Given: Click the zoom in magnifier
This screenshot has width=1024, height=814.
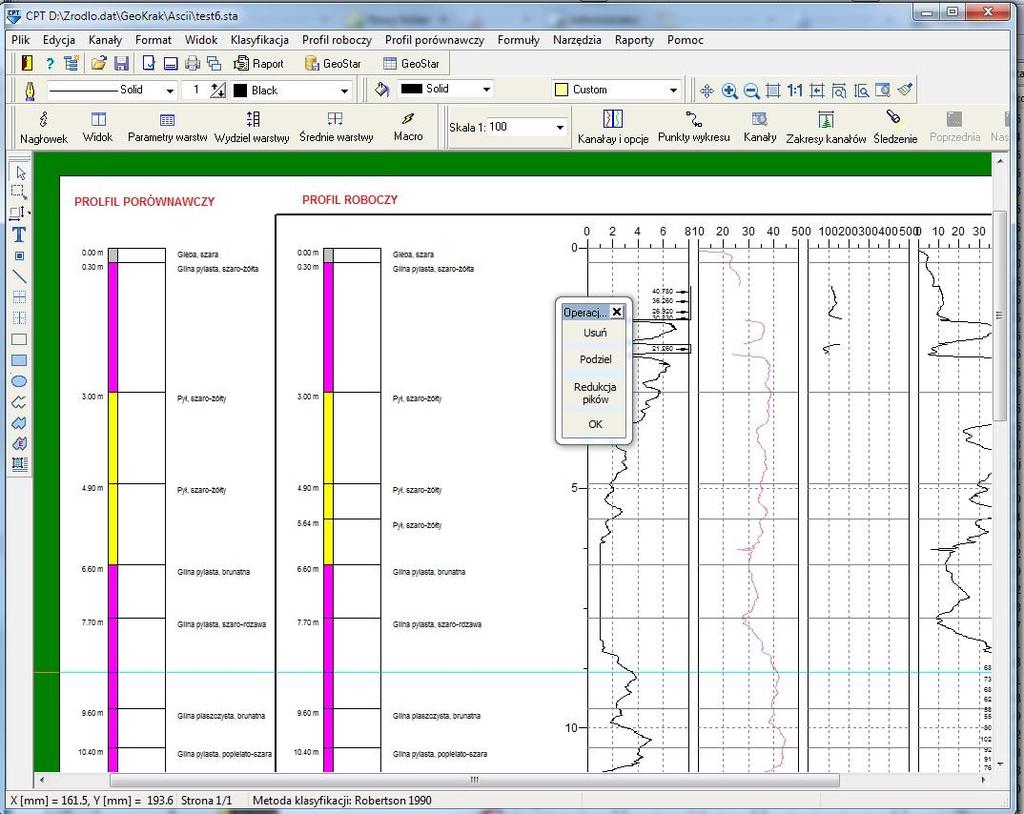Looking at the screenshot, I should tap(729, 91).
